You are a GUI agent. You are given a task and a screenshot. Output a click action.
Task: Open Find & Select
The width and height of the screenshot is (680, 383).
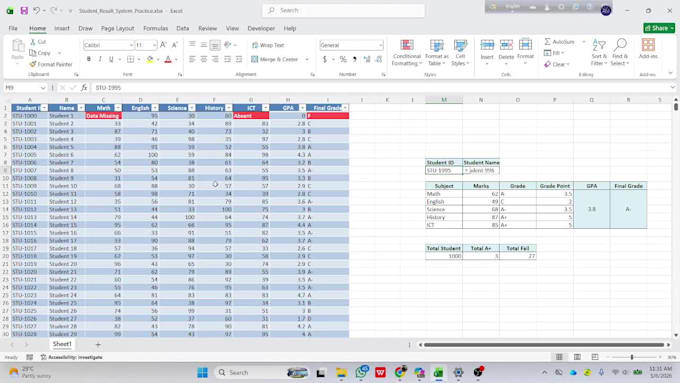620,52
